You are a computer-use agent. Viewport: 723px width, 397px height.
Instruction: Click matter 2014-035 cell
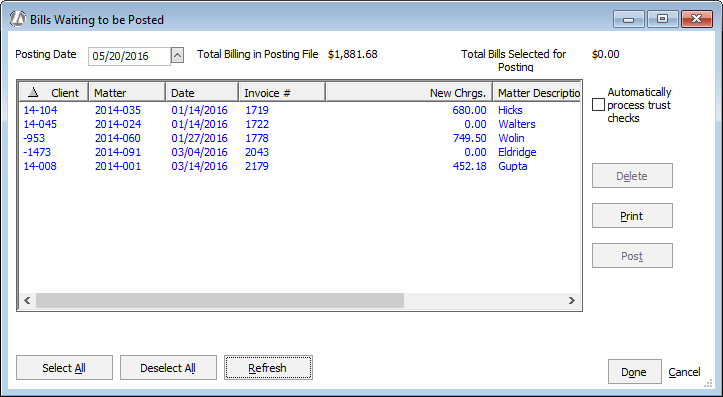(x=118, y=110)
